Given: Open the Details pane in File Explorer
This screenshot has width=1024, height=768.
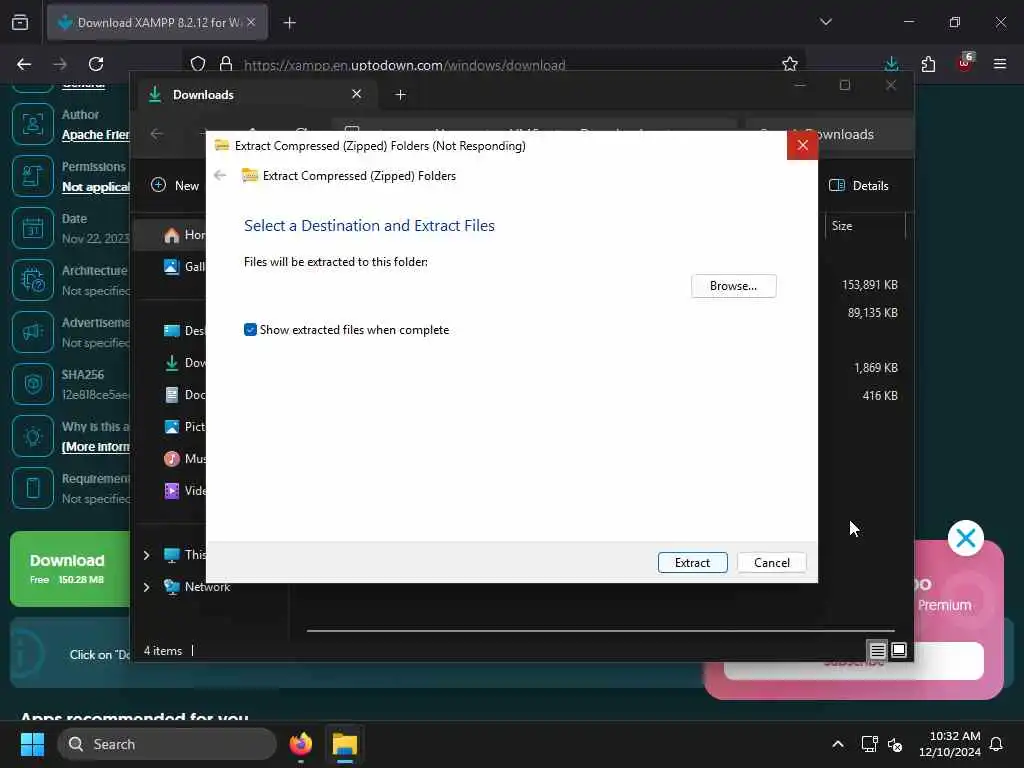Looking at the screenshot, I should (x=858, y=185).
